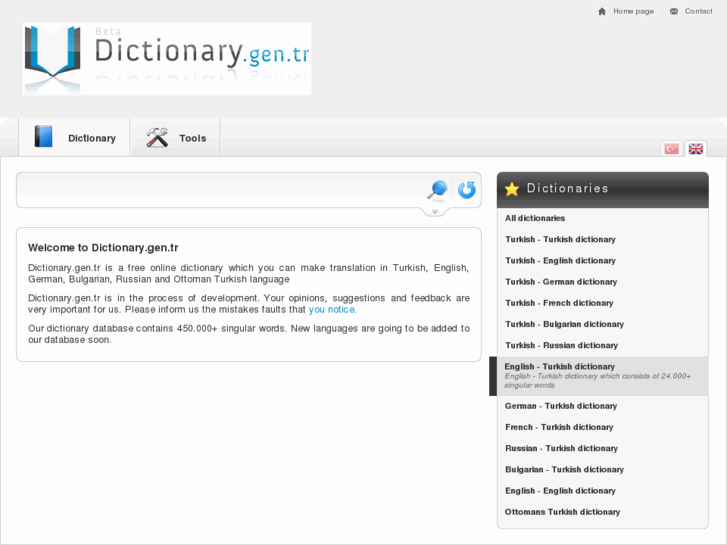This screenshot has height=545, width=727.
Task: Open Bulgarian - Turkish dictionary
Action: coord(564,469)
